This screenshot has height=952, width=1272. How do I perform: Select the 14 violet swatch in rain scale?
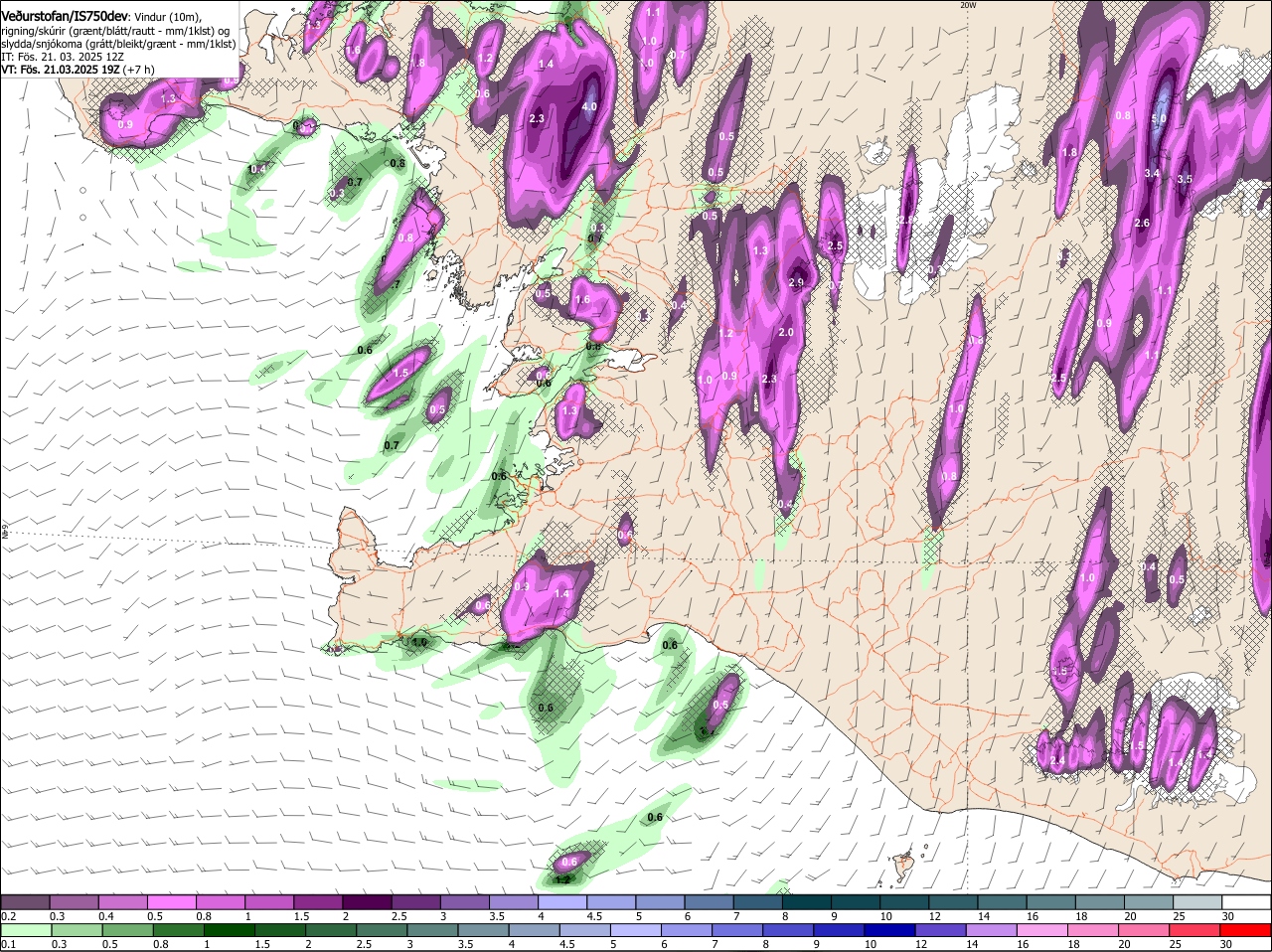pos(993,930)
